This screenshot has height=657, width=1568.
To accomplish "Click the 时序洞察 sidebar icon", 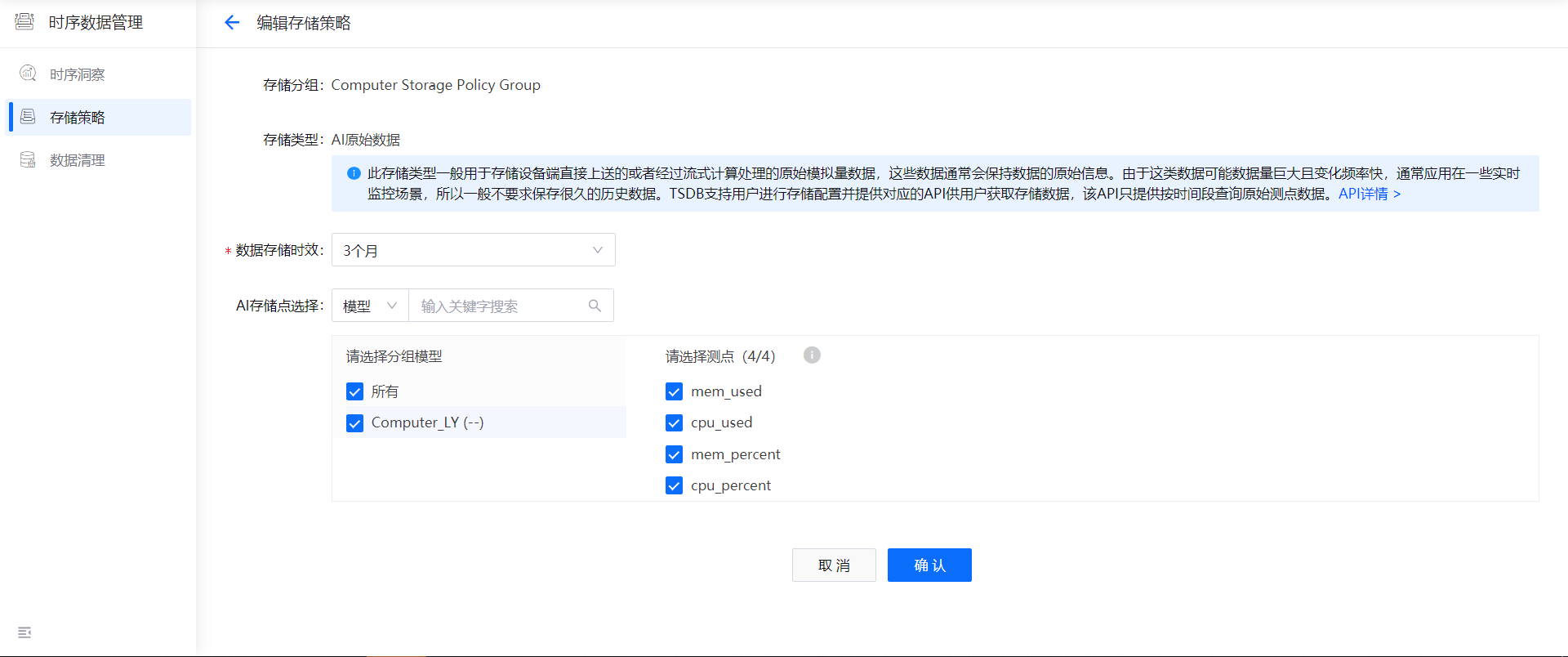I will (28, 74).
